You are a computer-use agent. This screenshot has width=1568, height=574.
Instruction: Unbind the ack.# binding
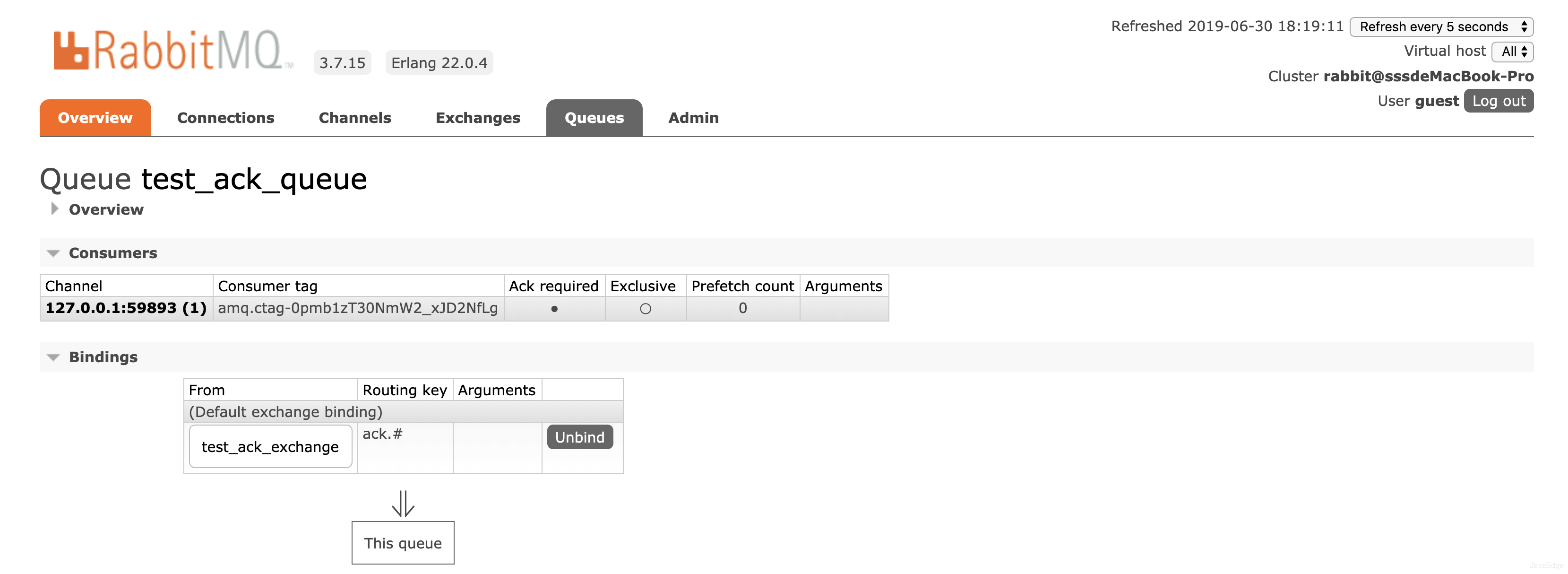point(579,437)
